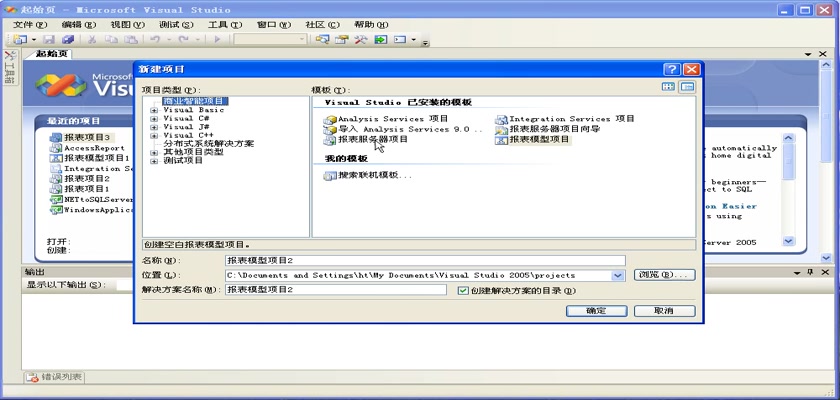The width and height of the screenshot is (840, 400).
Task: Click the Command Window toolbar icon
Action: tap(400, 40)
